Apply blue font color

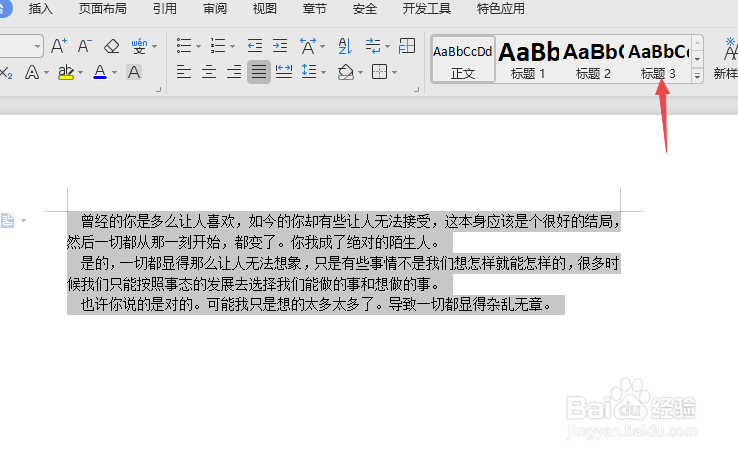(100, 72)
